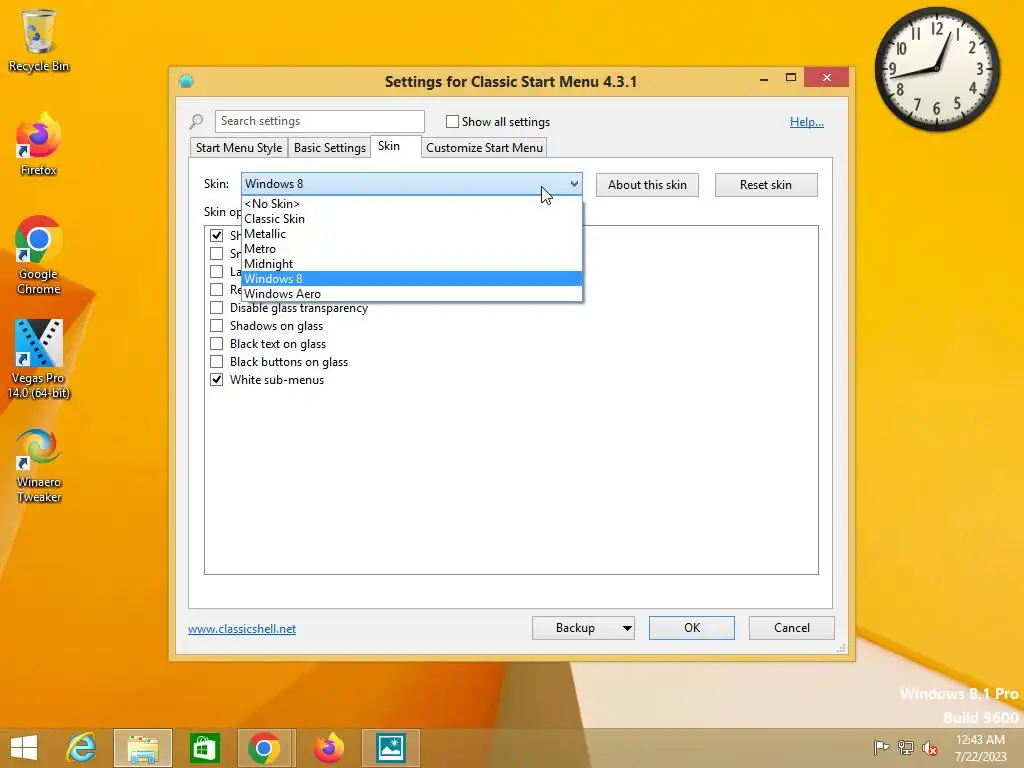This screenshot has height=768, width=1024.
Task: Click the muted volume tray icon
Action: [930, 748]
